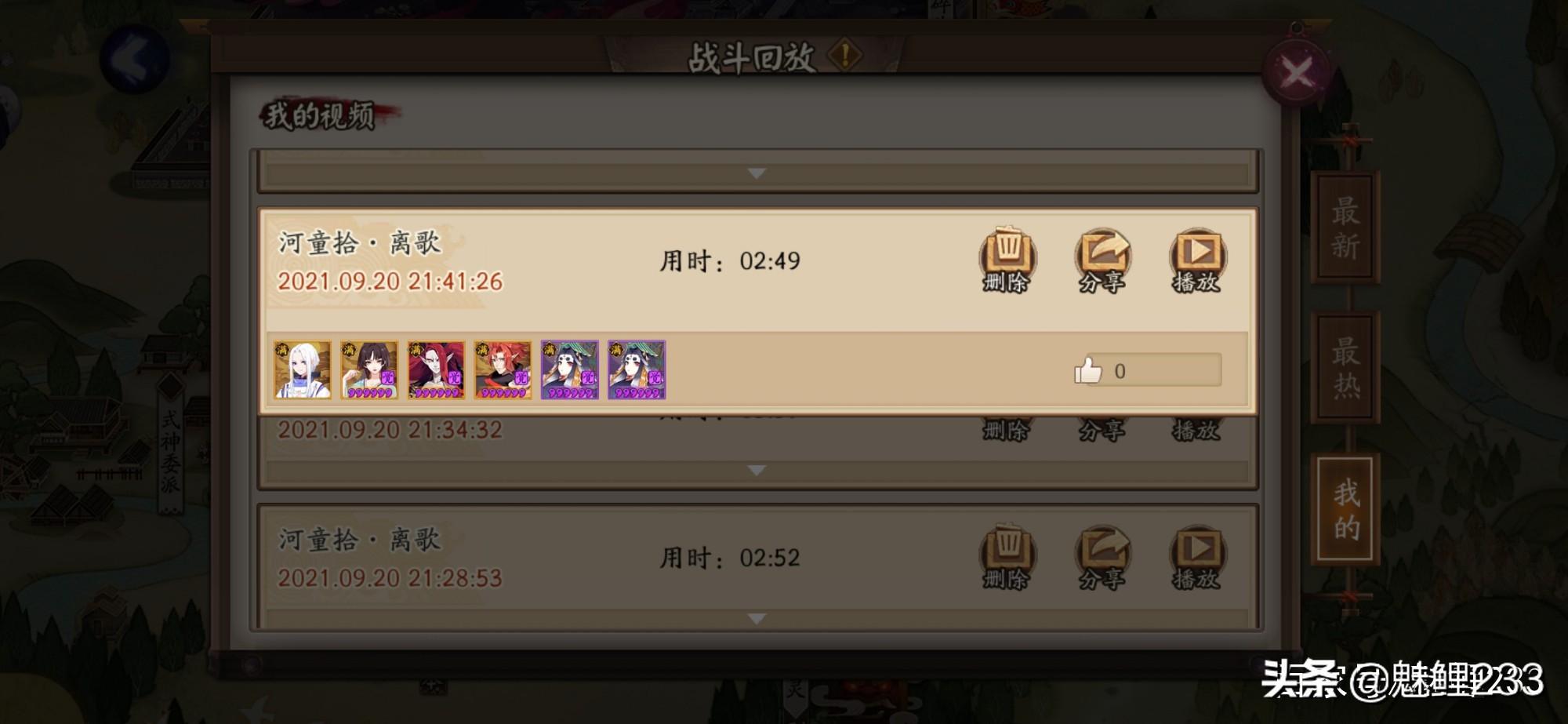This screenshot has height=724, width=1568.
Task: Play the 21:41:26 replay
Action: [x=1196, y=260]
